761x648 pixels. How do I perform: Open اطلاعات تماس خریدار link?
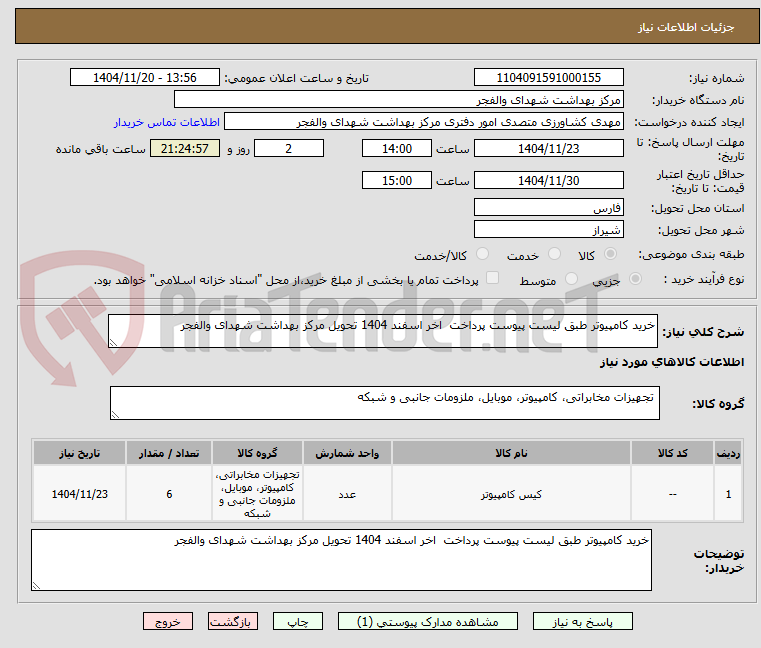166,122
